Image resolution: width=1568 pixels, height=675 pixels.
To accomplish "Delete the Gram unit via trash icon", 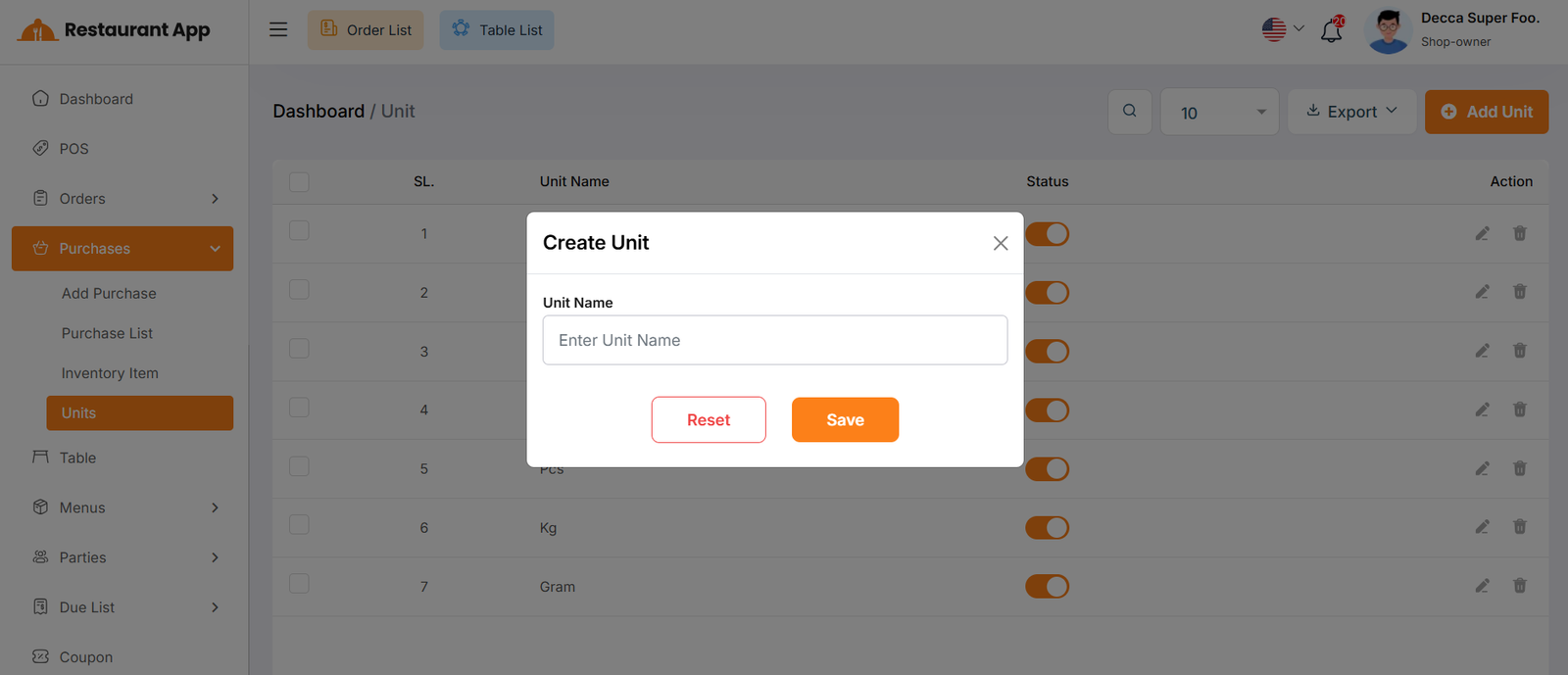I will (1519, 586).
